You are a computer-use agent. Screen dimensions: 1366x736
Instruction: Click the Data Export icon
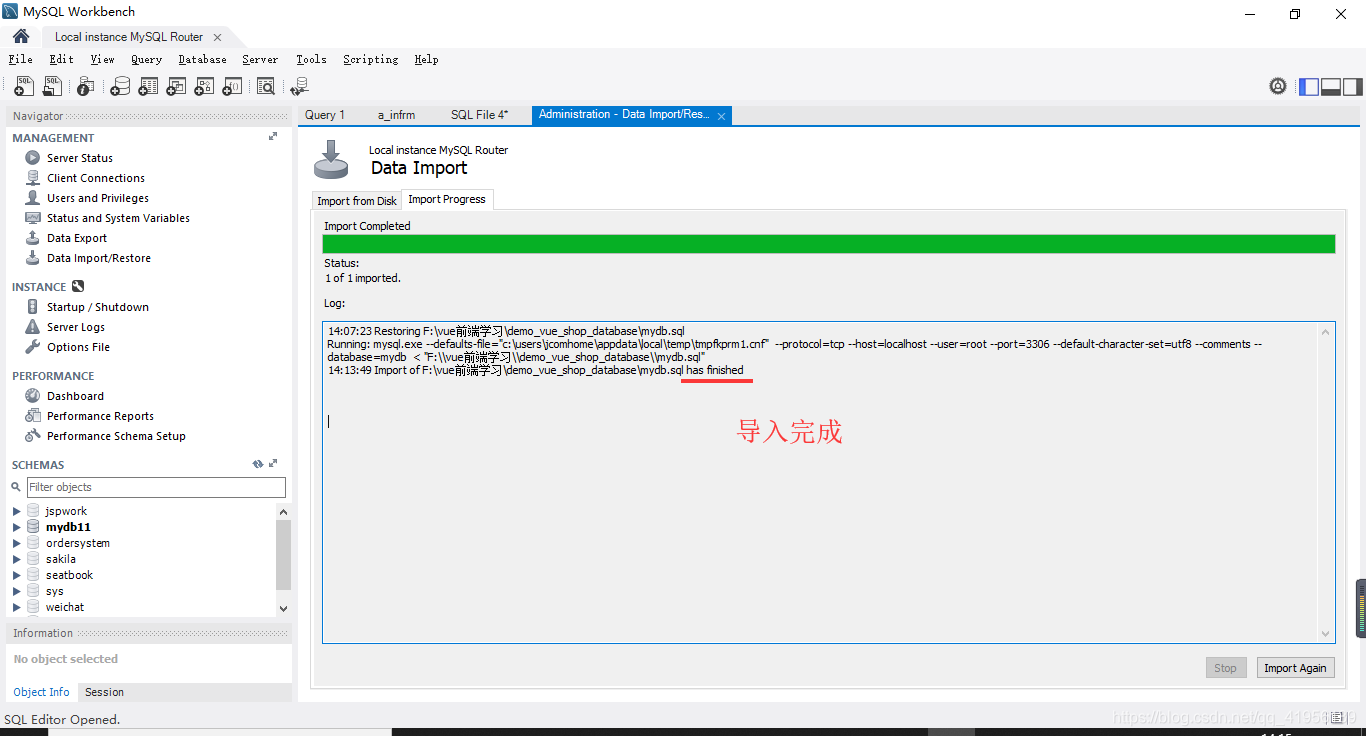coord(32,238)
